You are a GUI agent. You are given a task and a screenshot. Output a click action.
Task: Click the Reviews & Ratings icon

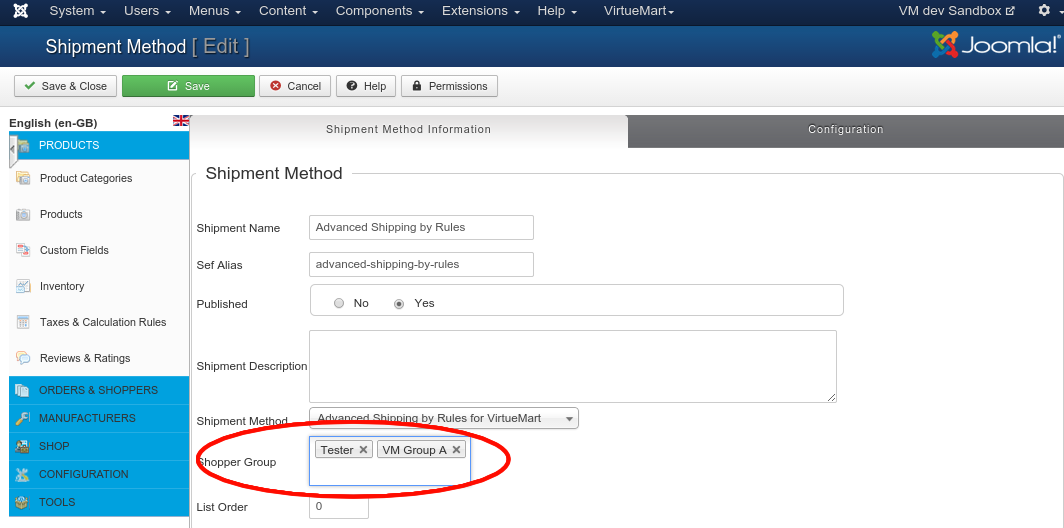click(x=22, y=358)
